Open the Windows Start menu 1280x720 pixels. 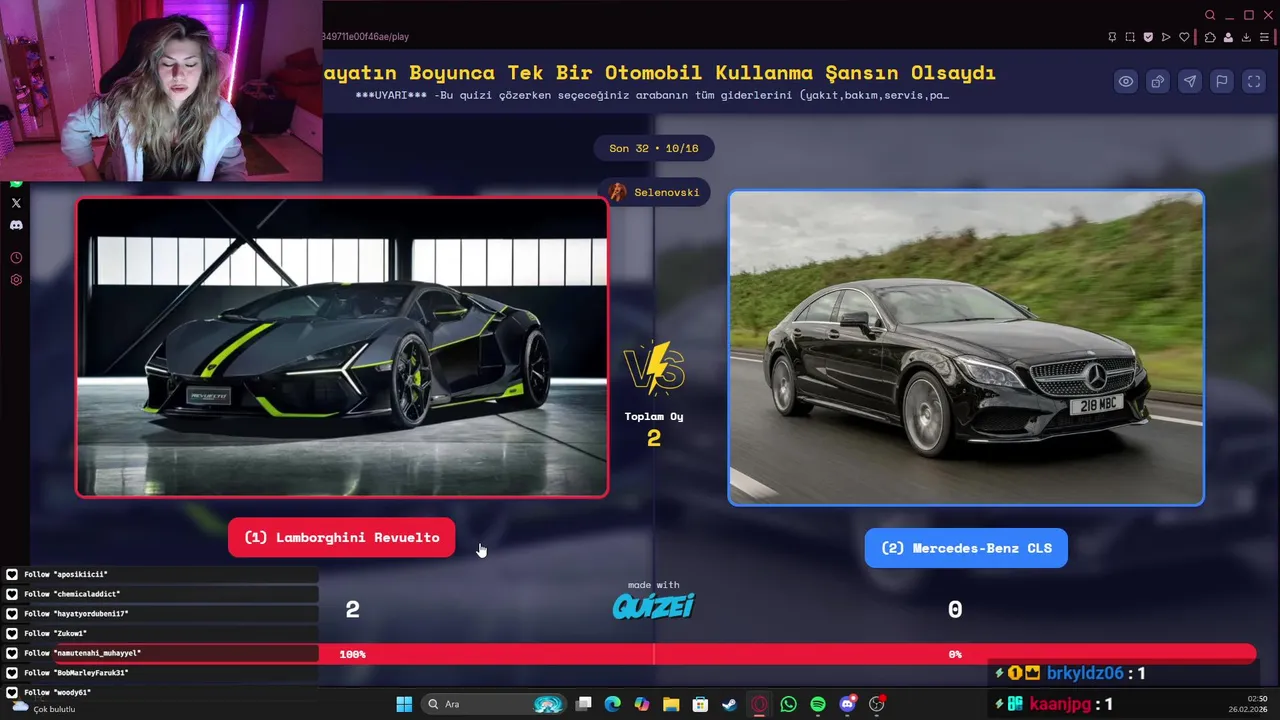404,704
